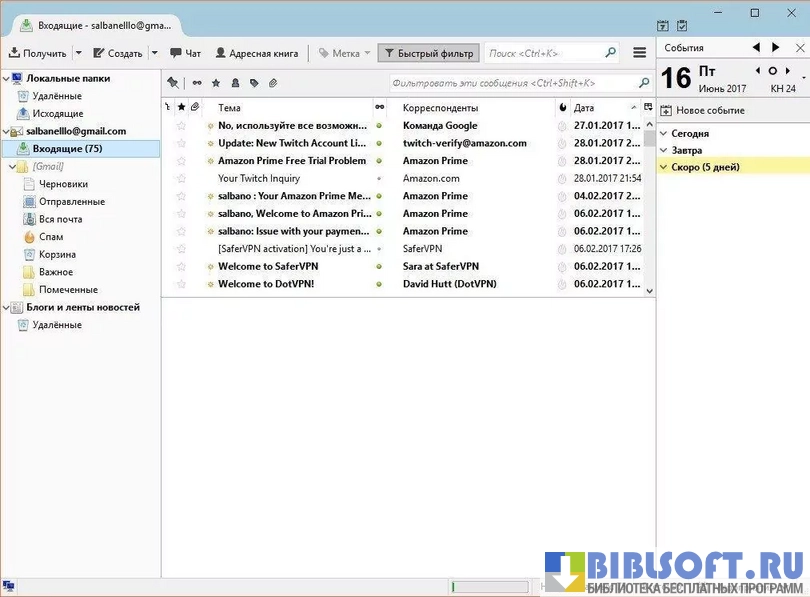The width and height of the screenshot is (810, 597).
Task: Filter messages by tags icon
Action: [254, 83]
